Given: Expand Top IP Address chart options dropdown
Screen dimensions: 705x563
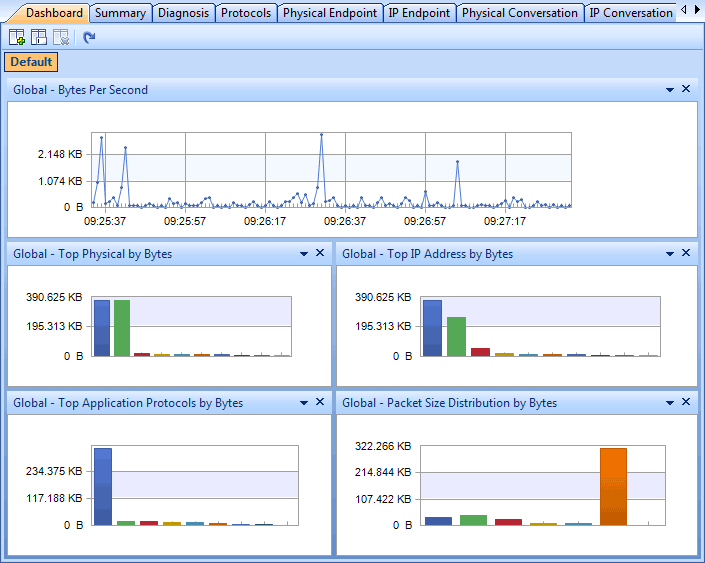Looking at the screenshot, I should pos(670,255).
